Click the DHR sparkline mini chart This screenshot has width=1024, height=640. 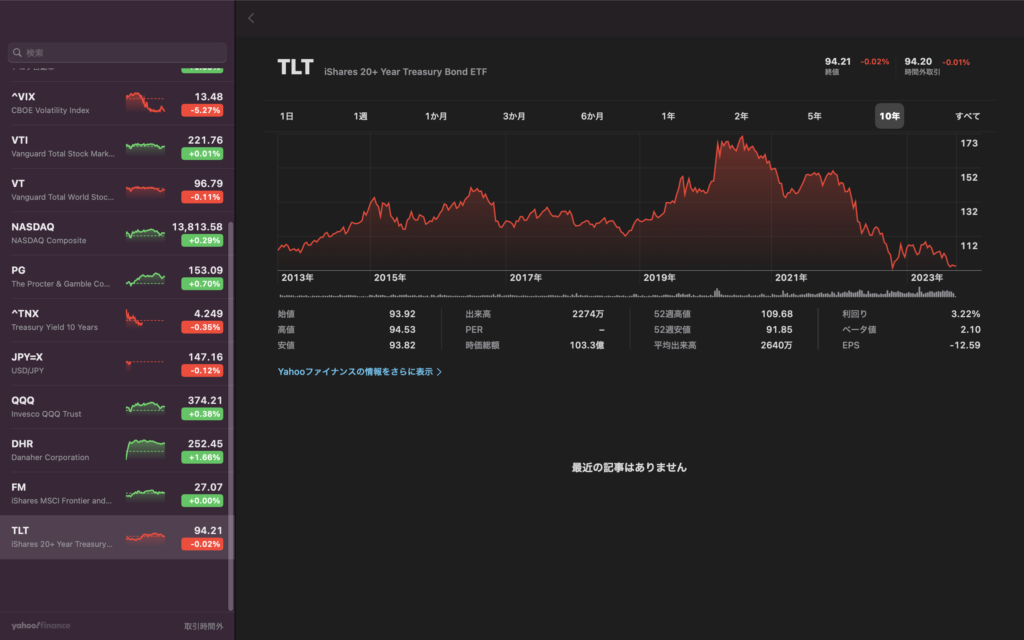pos(145,450)
